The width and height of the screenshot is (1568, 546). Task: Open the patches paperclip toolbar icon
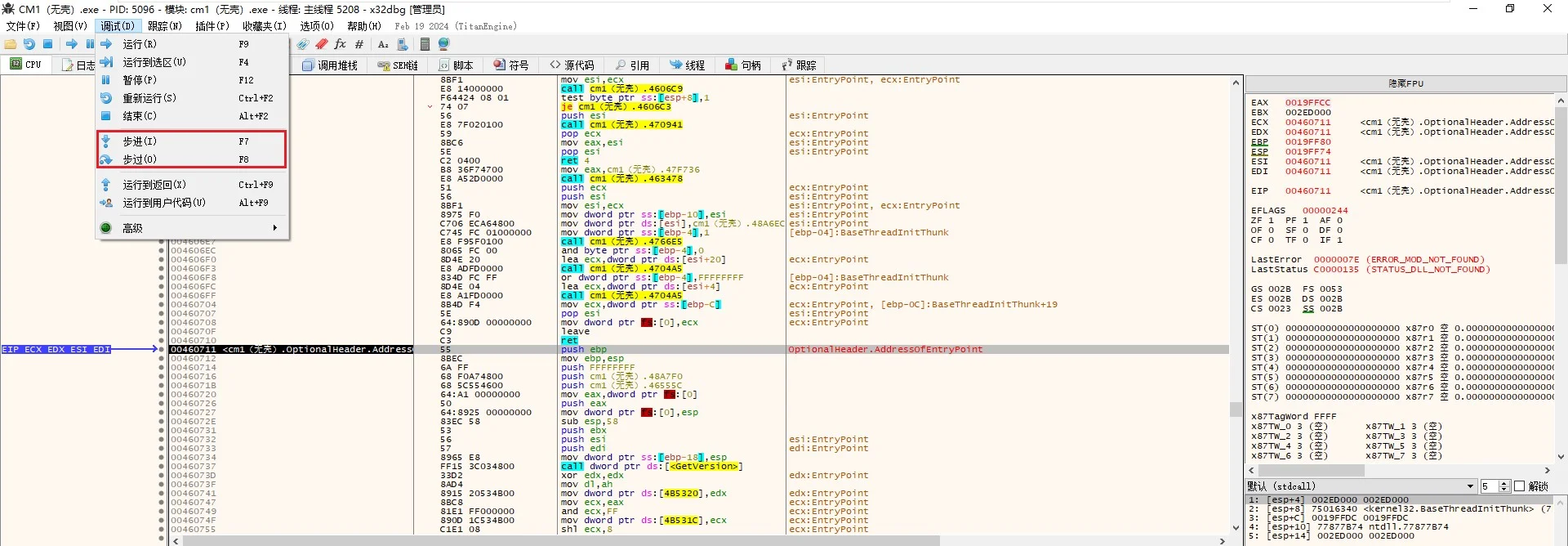click(x=303, y=44)
